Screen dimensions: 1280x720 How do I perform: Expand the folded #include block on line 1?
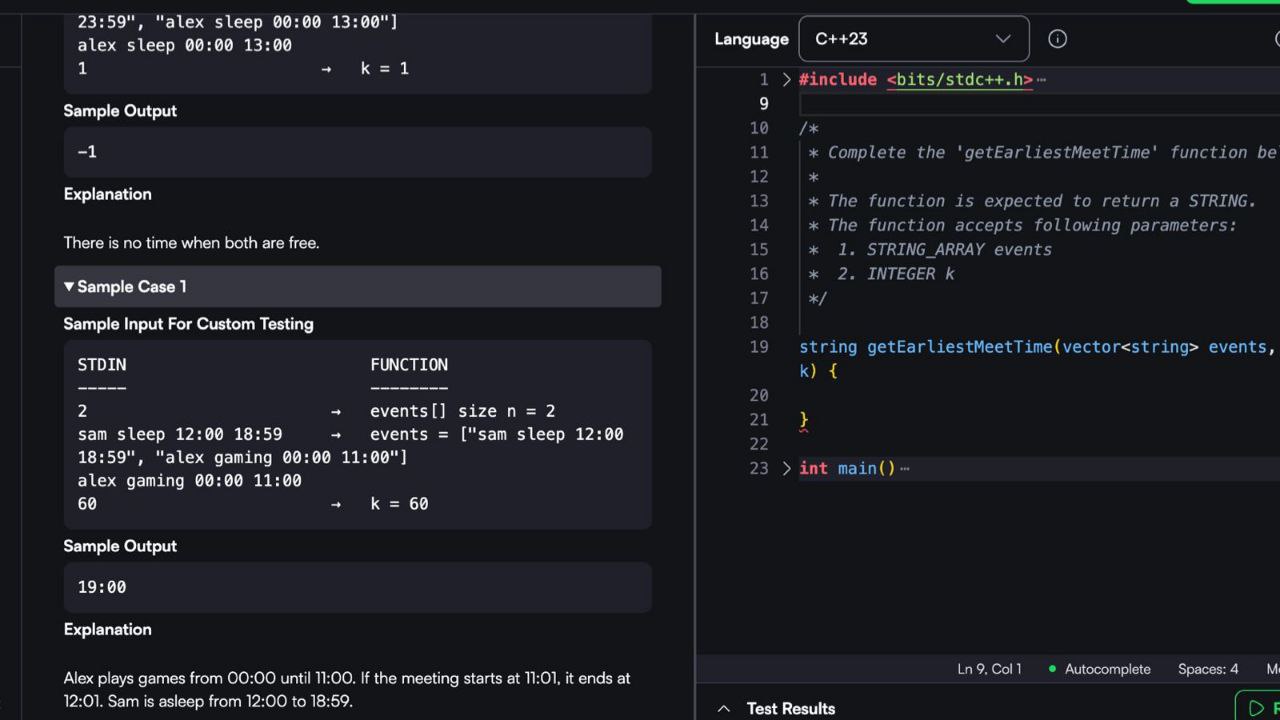coord(786,80)
